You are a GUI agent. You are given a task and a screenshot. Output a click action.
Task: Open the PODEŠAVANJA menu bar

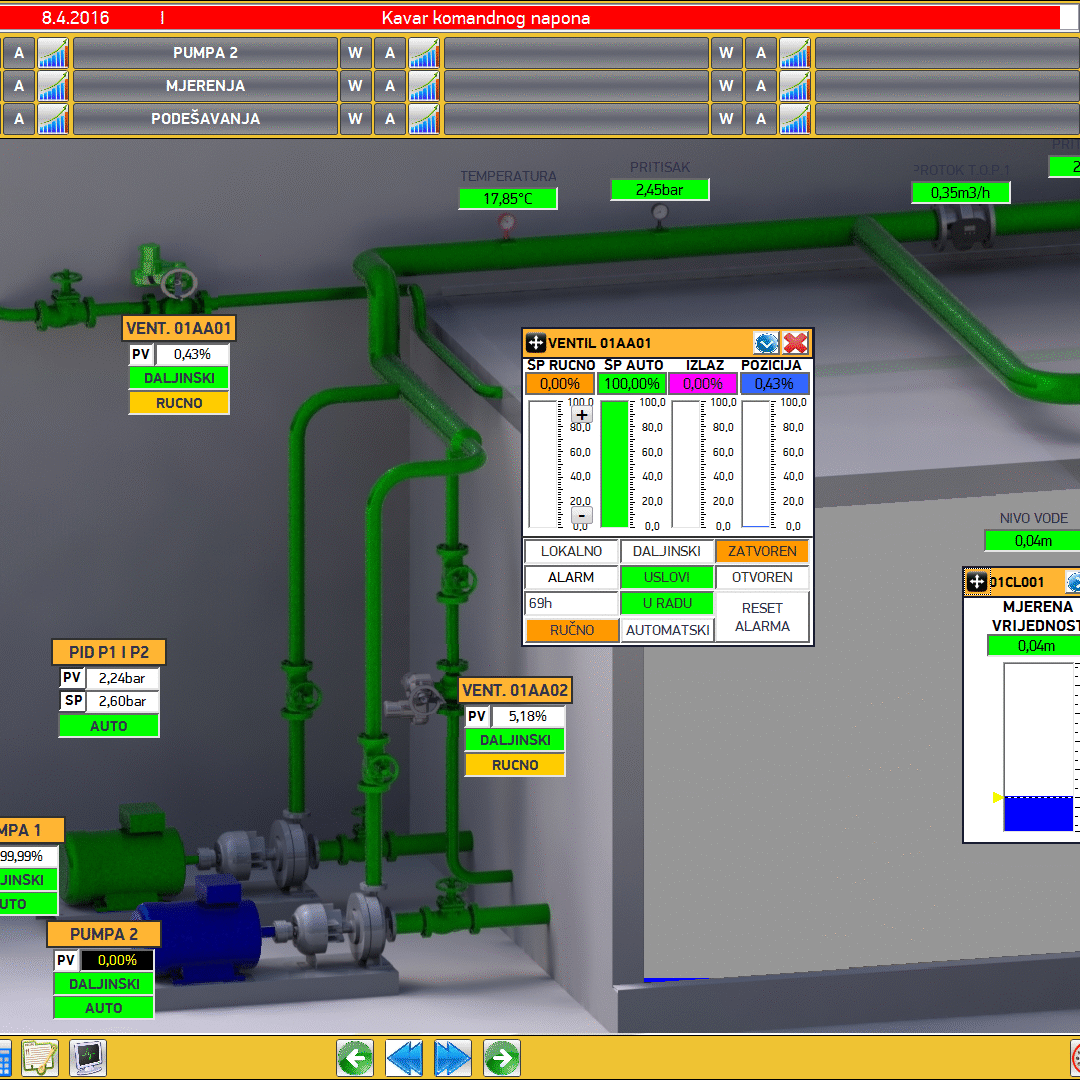tap(205, 119)
